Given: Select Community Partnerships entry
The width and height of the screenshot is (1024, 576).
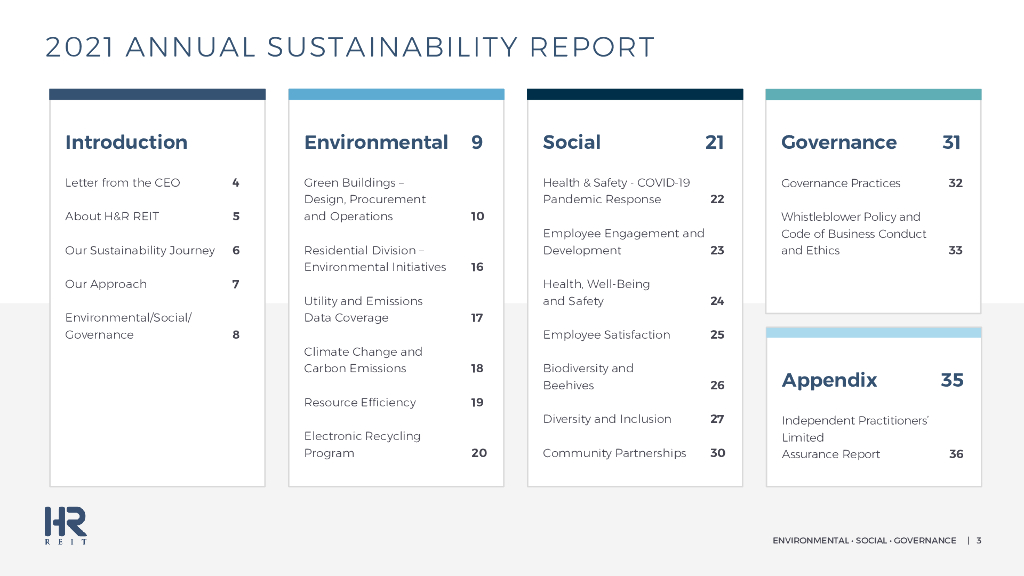Looking at the screenshot, I should click(614, 453).
